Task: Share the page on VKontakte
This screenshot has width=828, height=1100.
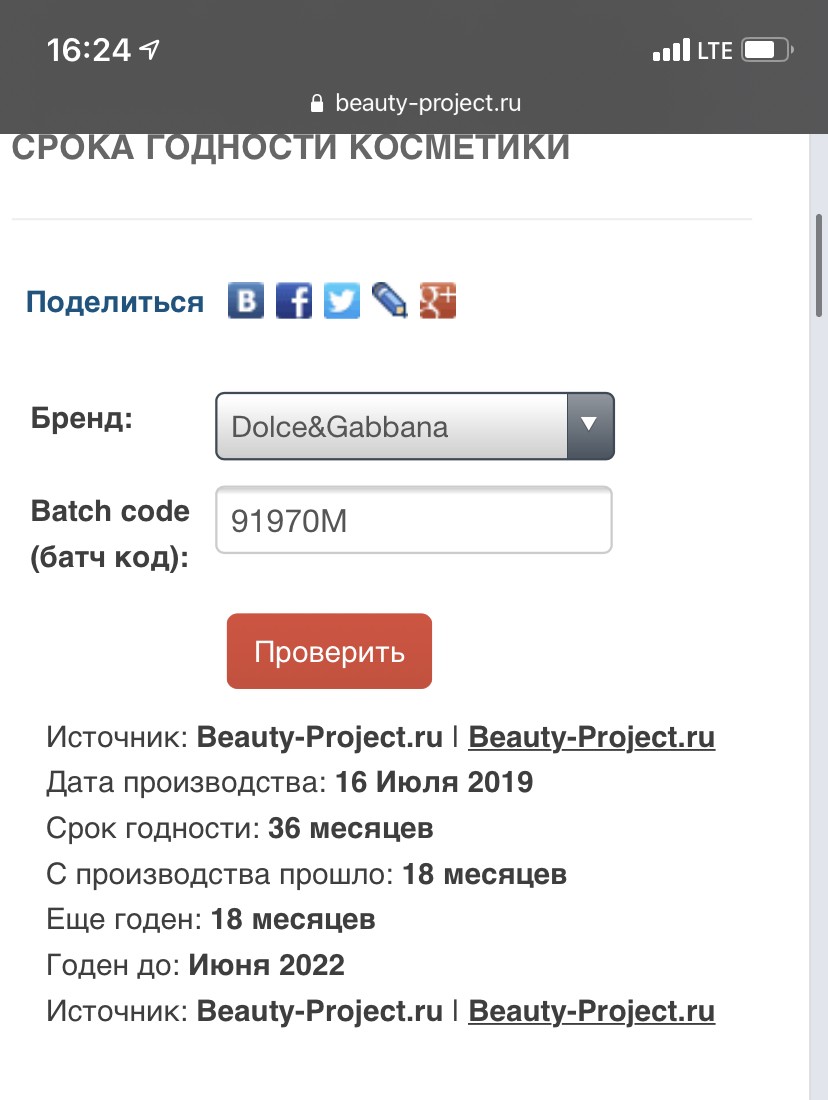Action: pos(246,300)
